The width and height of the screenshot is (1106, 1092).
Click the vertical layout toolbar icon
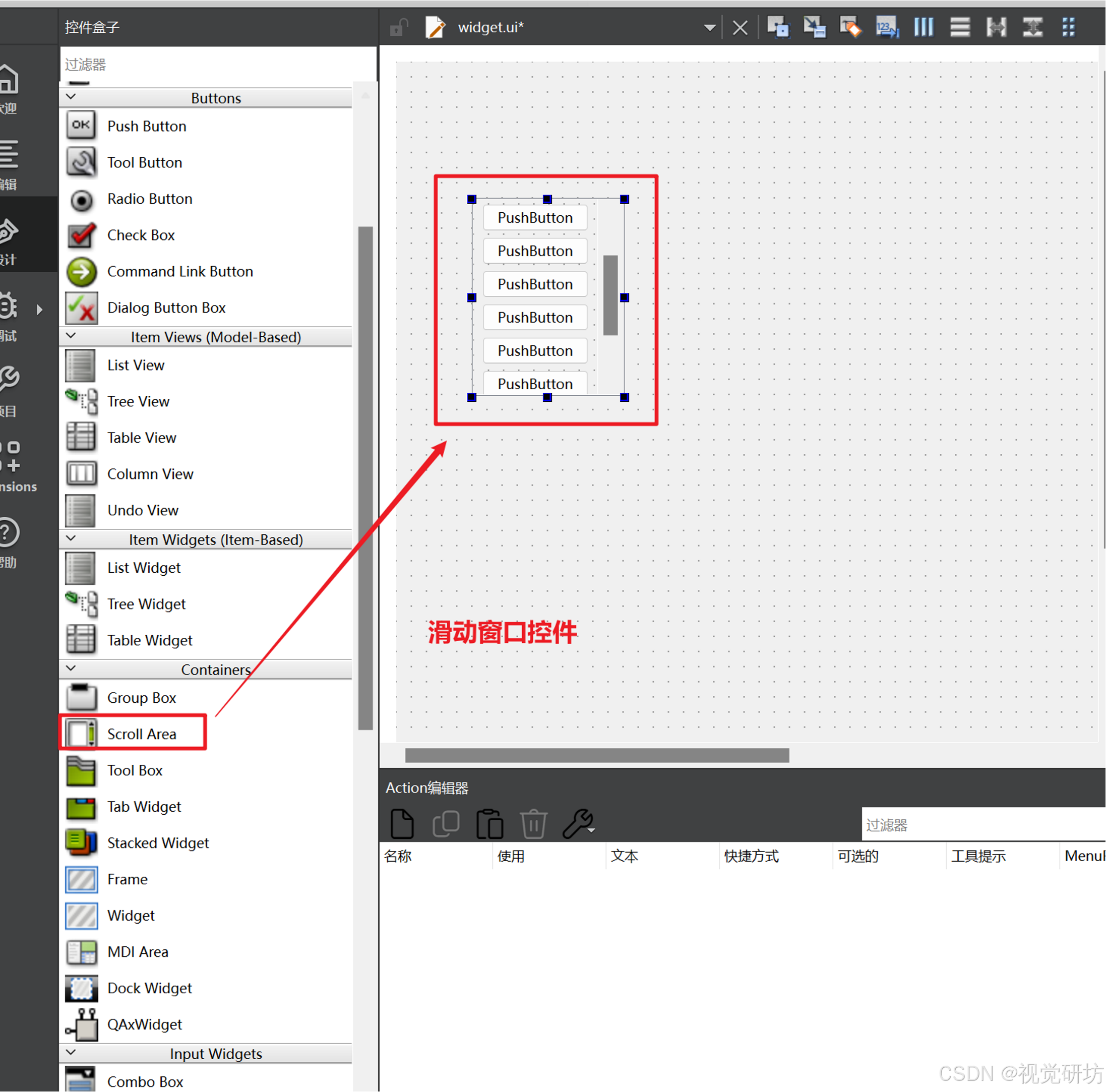tap(959, 27)
